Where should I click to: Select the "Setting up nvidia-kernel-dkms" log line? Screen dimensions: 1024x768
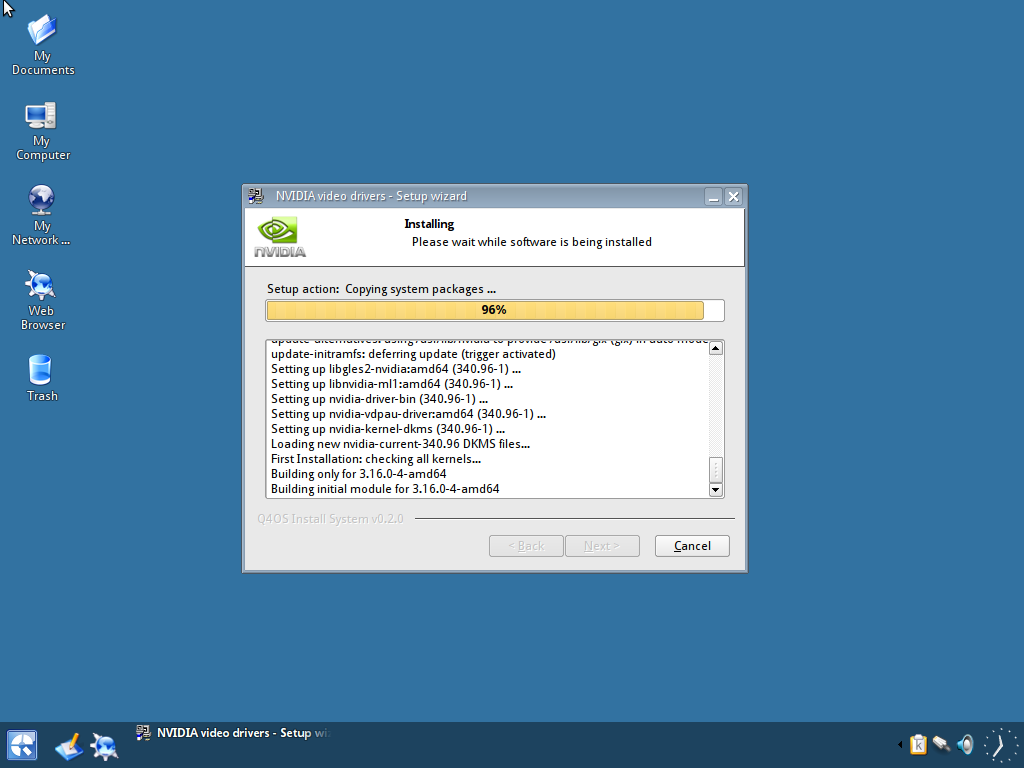click(x=388, y=429)
